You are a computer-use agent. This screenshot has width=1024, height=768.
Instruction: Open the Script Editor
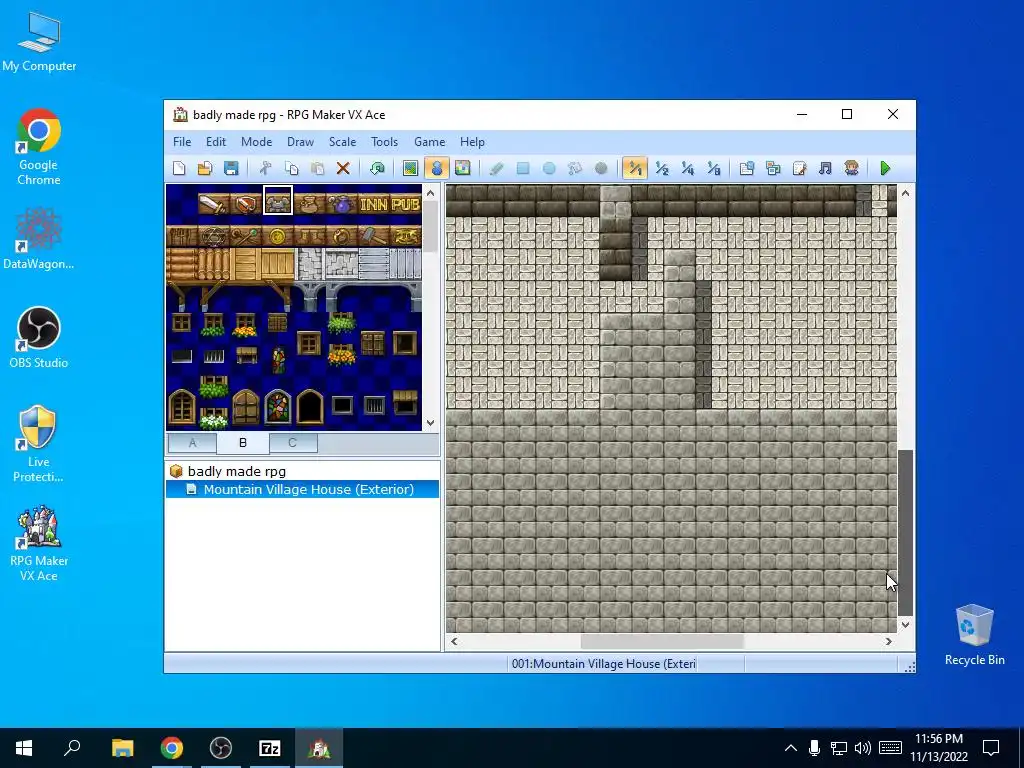tap(799, 168)
